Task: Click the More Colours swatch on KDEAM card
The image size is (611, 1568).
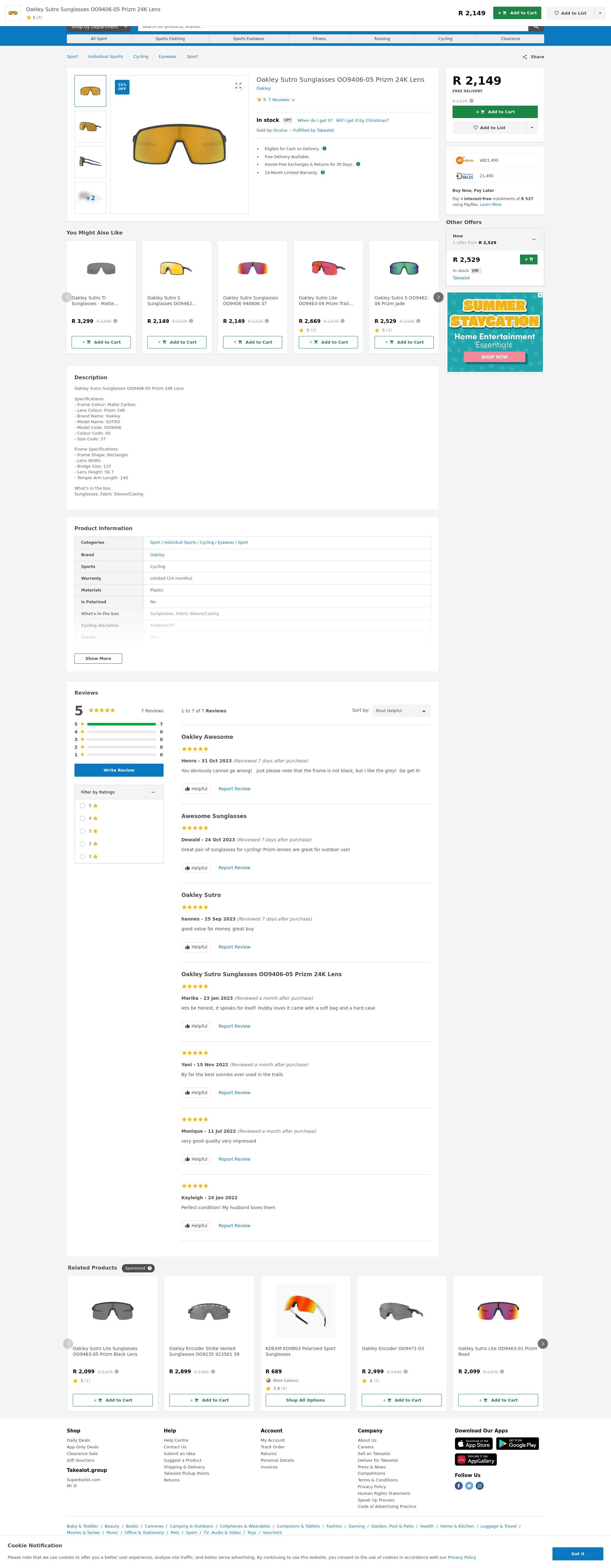Action: tap(268, 1381)
